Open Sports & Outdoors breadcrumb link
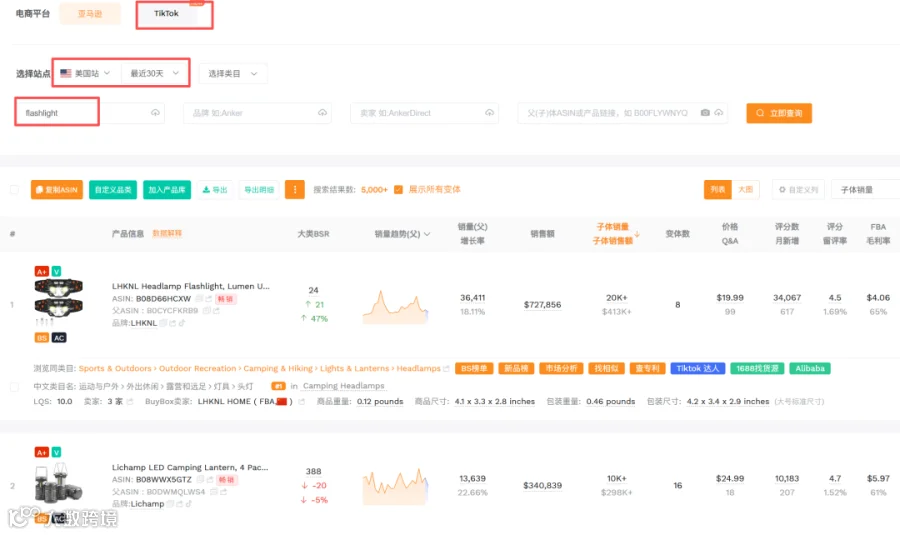This screenshot has height=535, width=900. 115,369
